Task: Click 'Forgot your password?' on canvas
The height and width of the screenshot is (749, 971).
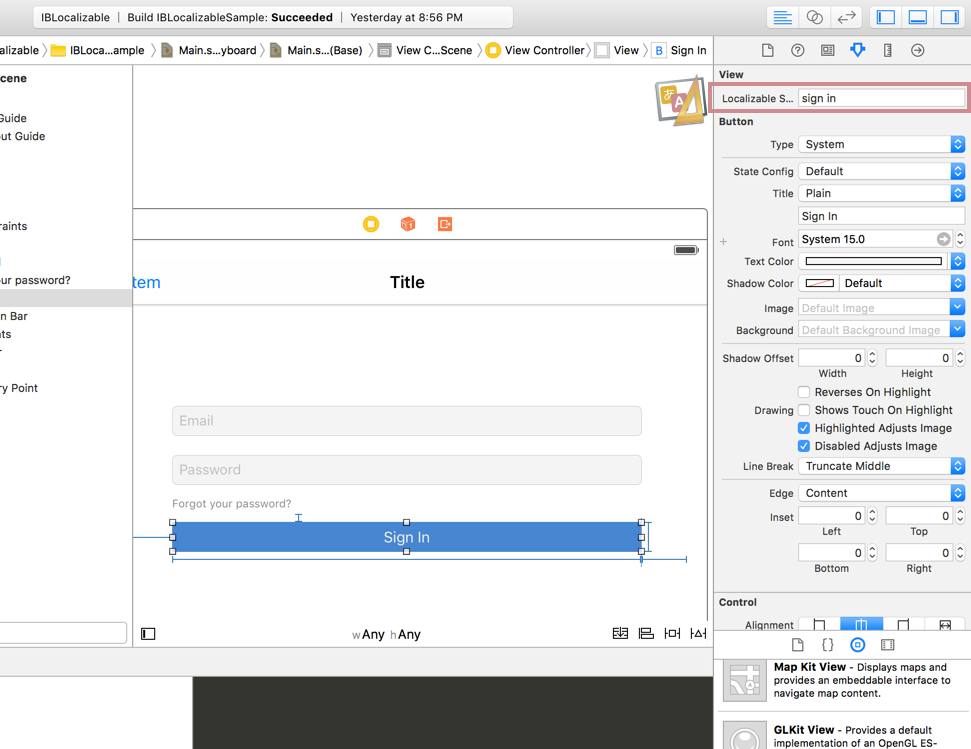Action: click(232, 503)
